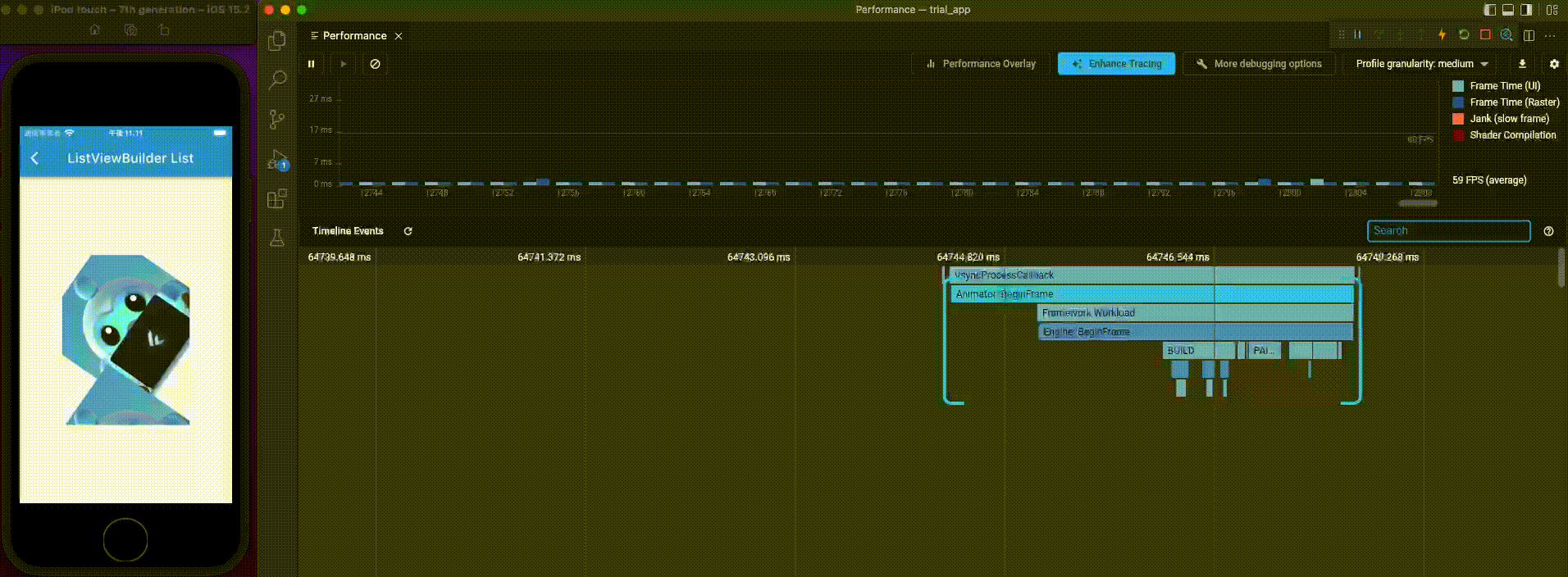Clear the performance timeline data

tap(375, 64)
